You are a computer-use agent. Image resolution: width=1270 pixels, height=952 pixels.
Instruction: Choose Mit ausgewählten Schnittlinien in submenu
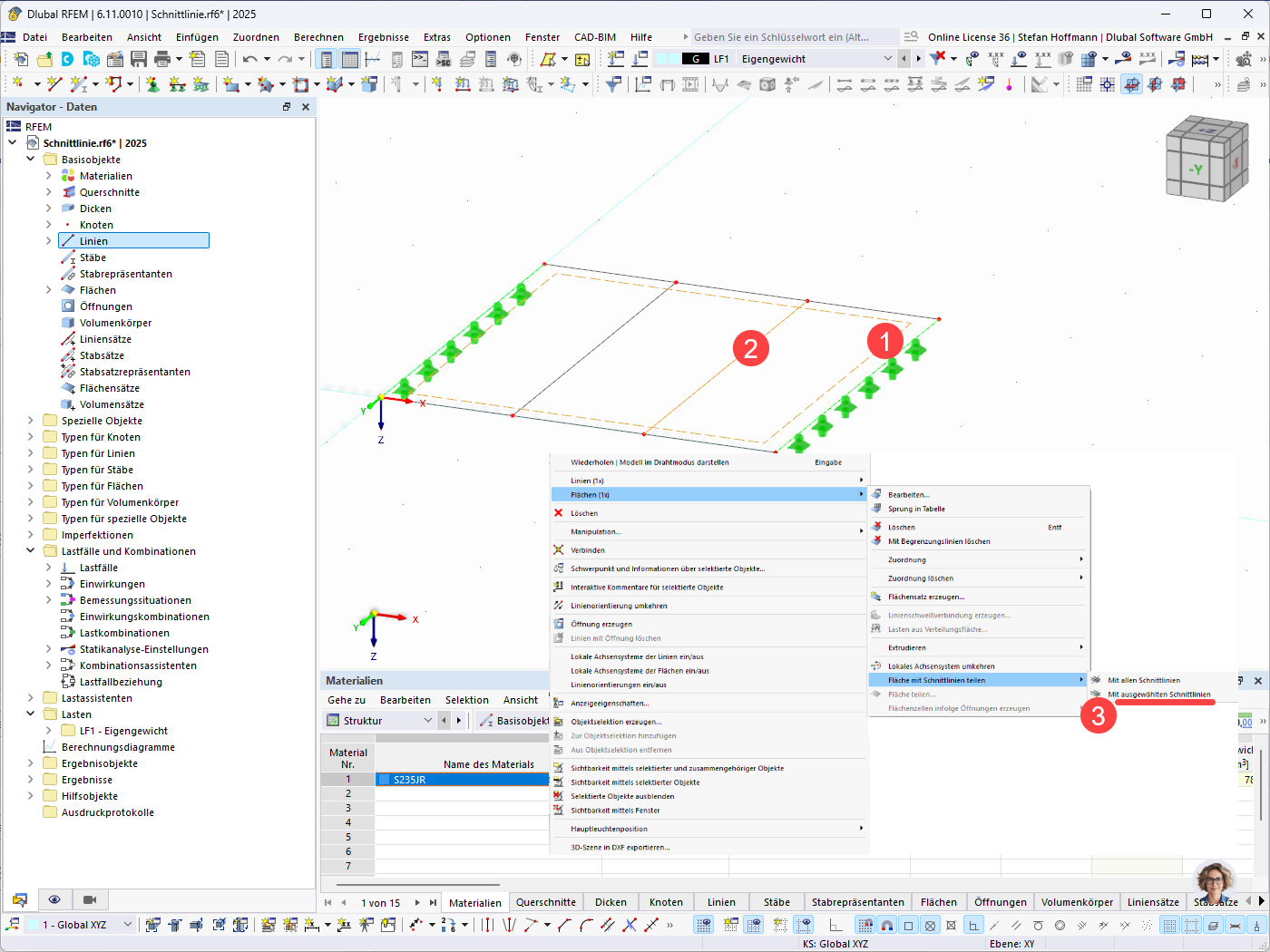[1158, 695]
